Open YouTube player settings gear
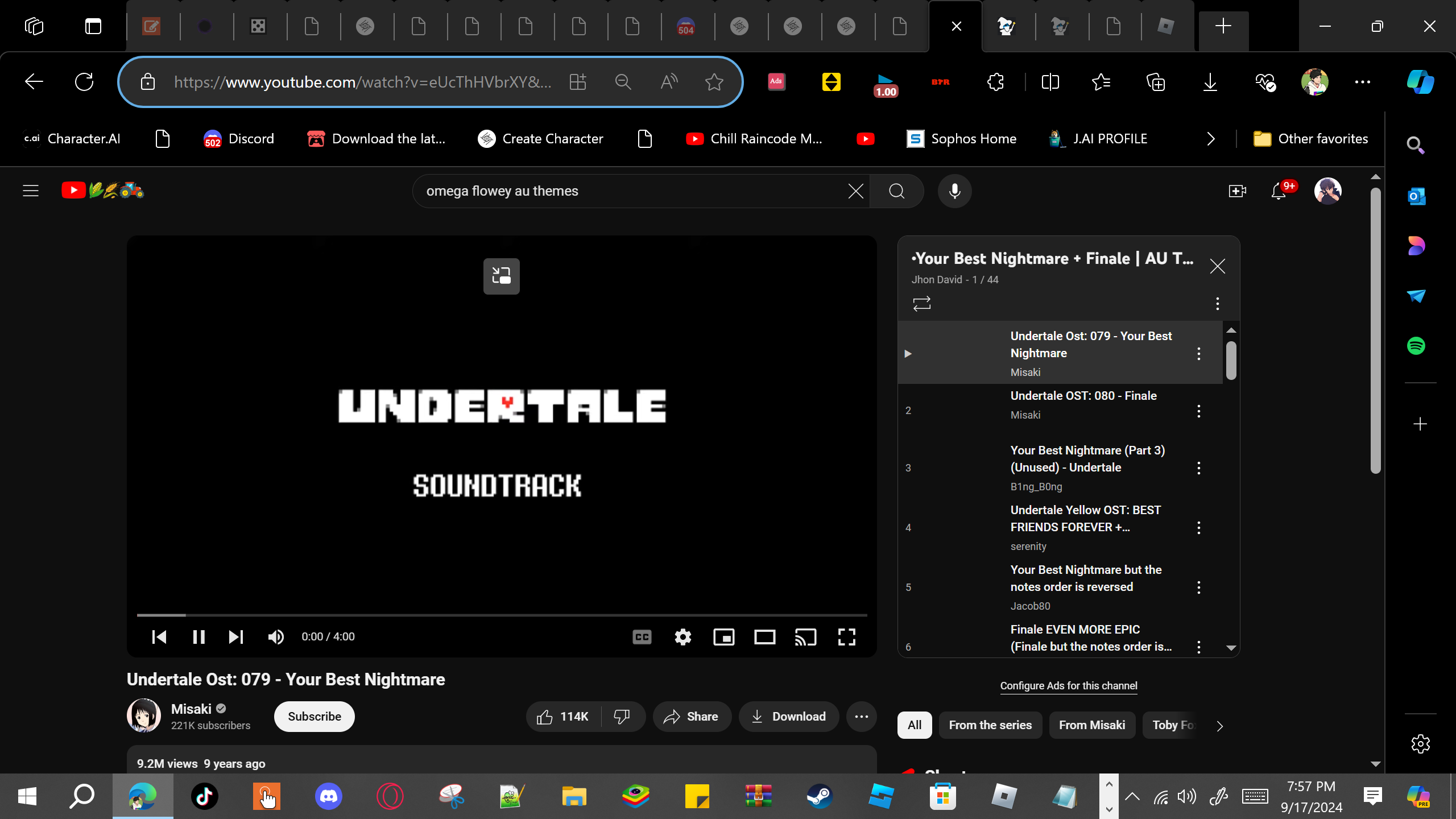The width and height of the screenshot is (1456, 819). [x=682, y=637]
